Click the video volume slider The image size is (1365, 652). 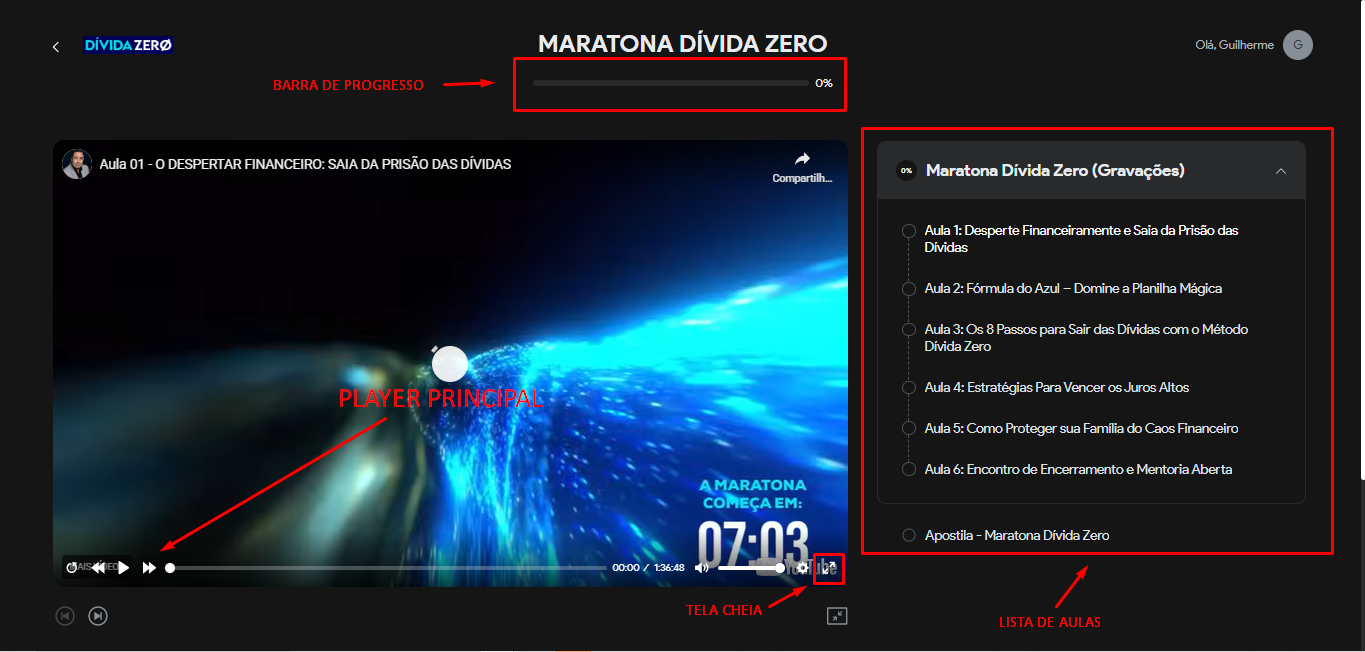point(750,568)
